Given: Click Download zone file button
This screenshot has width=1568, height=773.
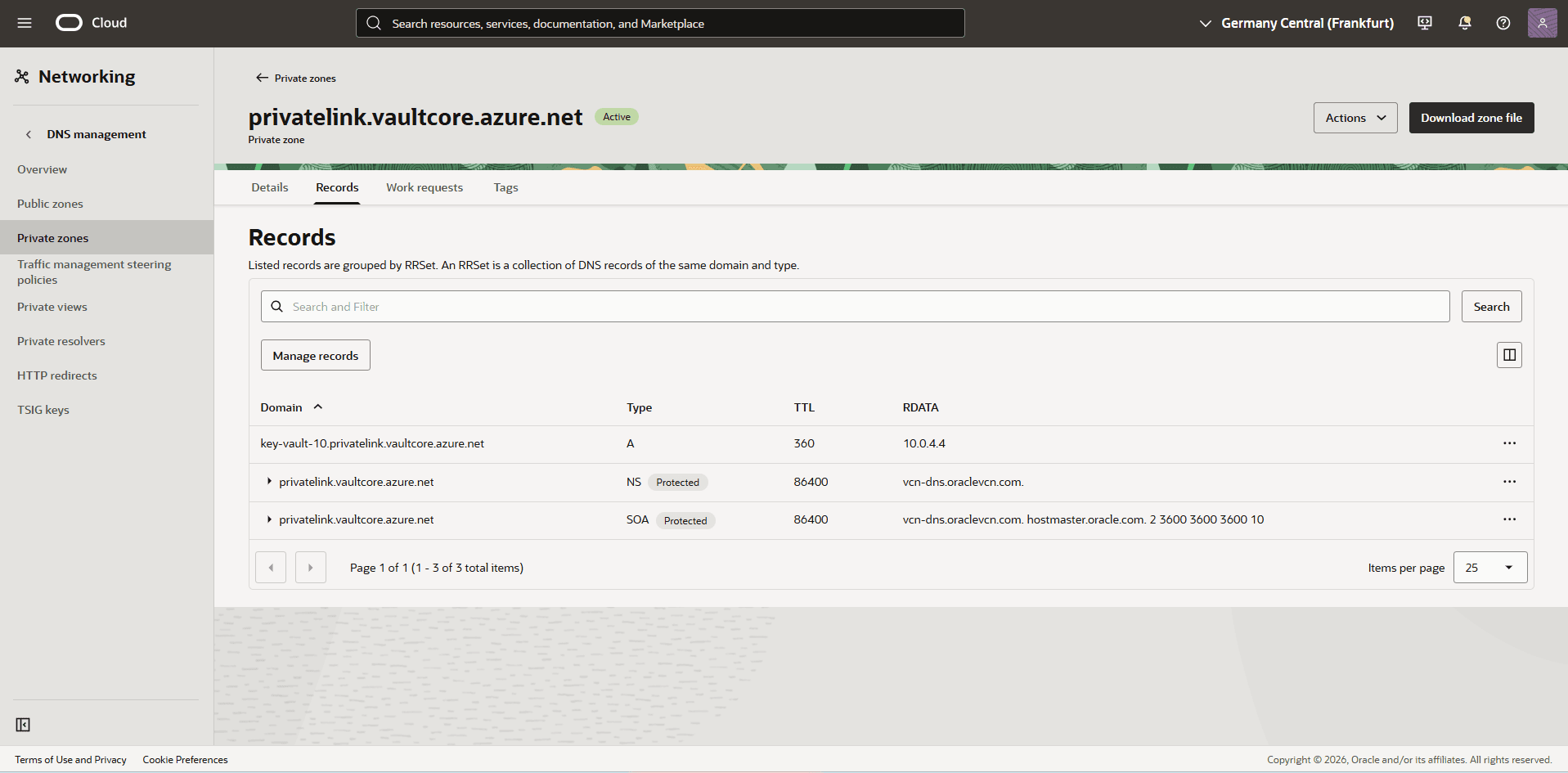Looking at the screenshot, I should click(x=1471, y=118).
